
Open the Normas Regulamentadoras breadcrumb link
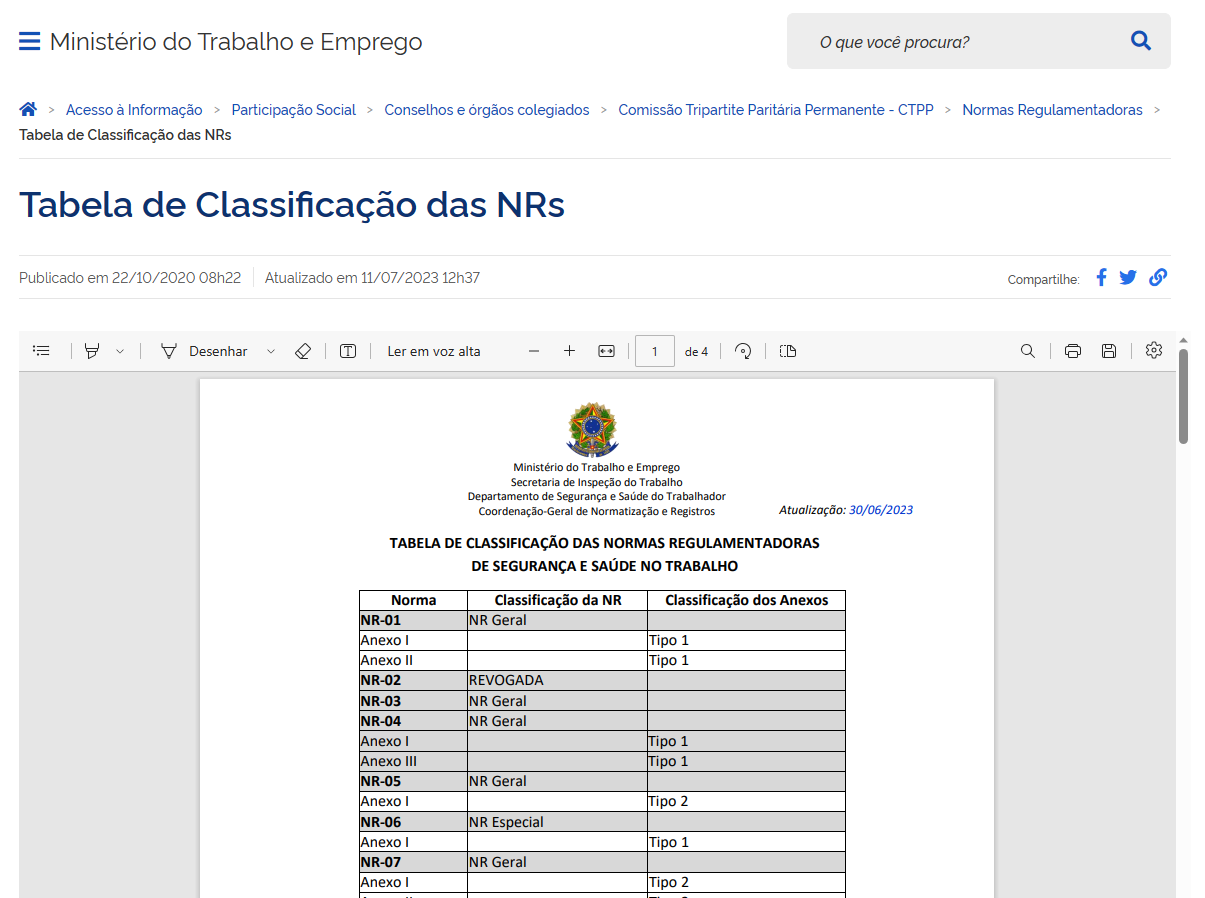click(x=1052, y=110)
